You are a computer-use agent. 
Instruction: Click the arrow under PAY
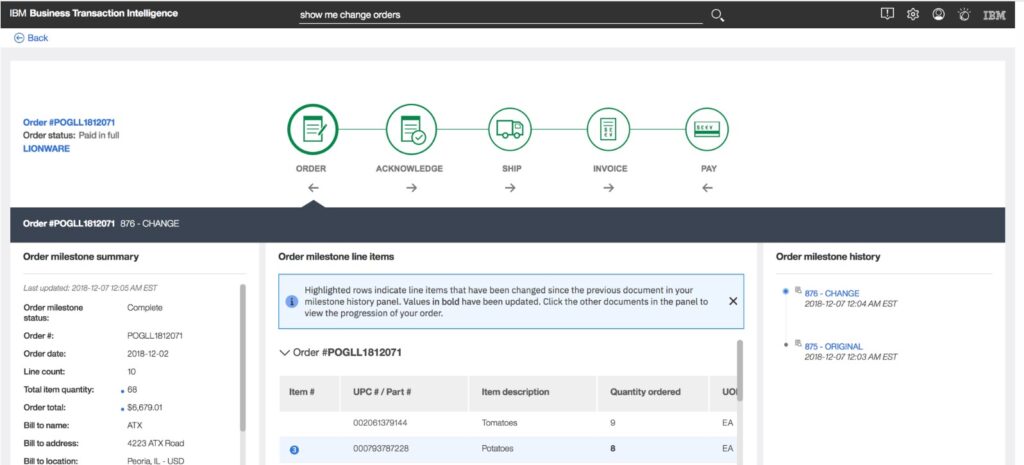point(707,187)
